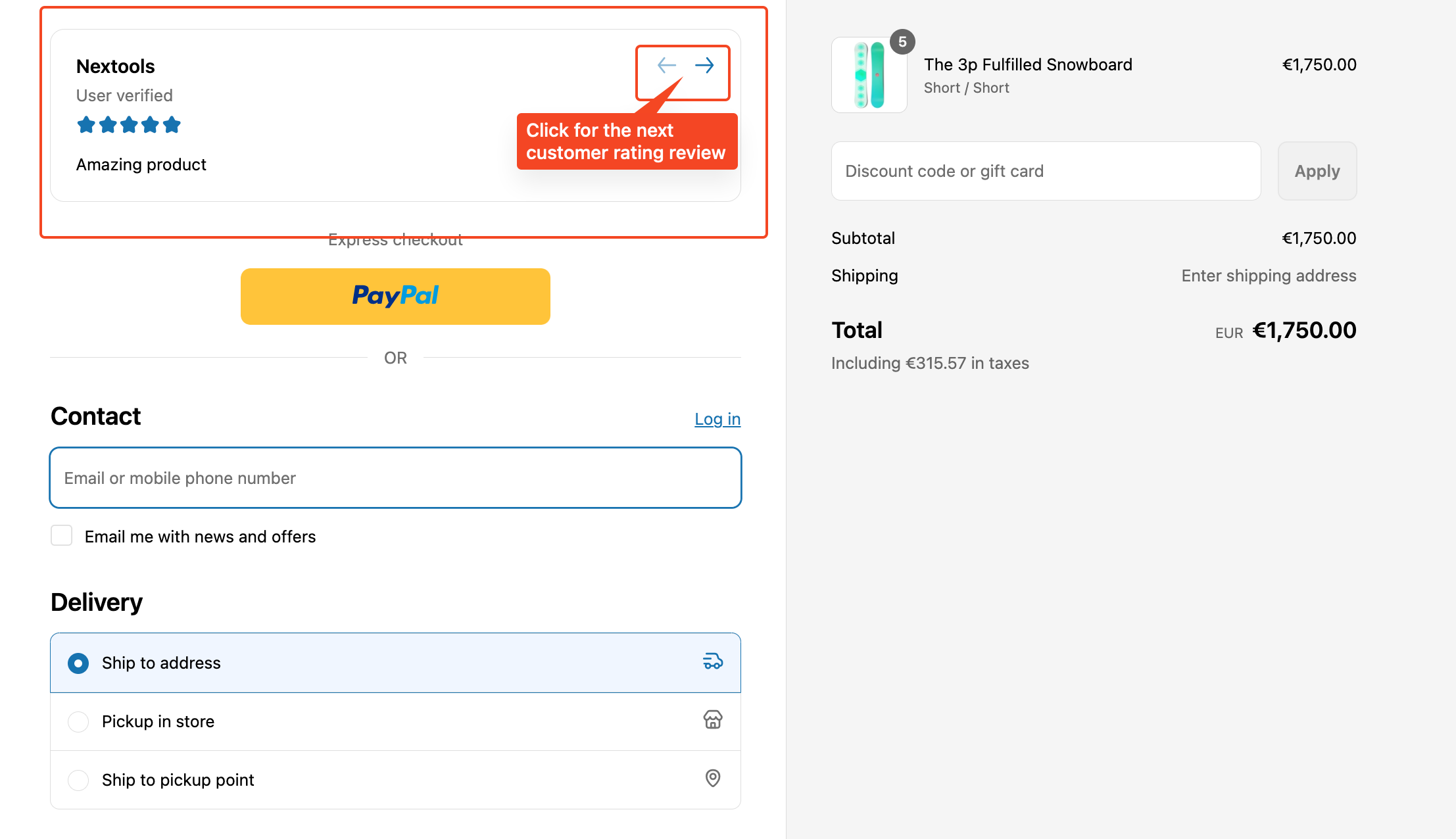This screenshot has width=1456, height=839.
Task: Click the pickup point location pin icon
Action: click(x=713, y=779)
